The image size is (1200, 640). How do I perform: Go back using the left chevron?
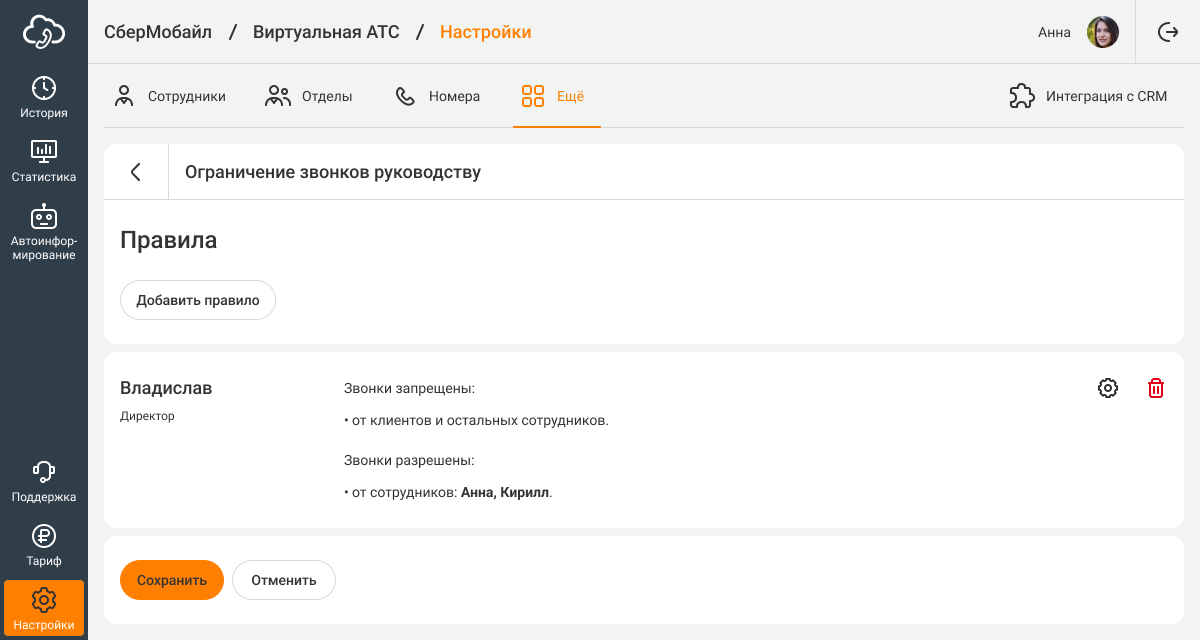click(x=136, y=172)
